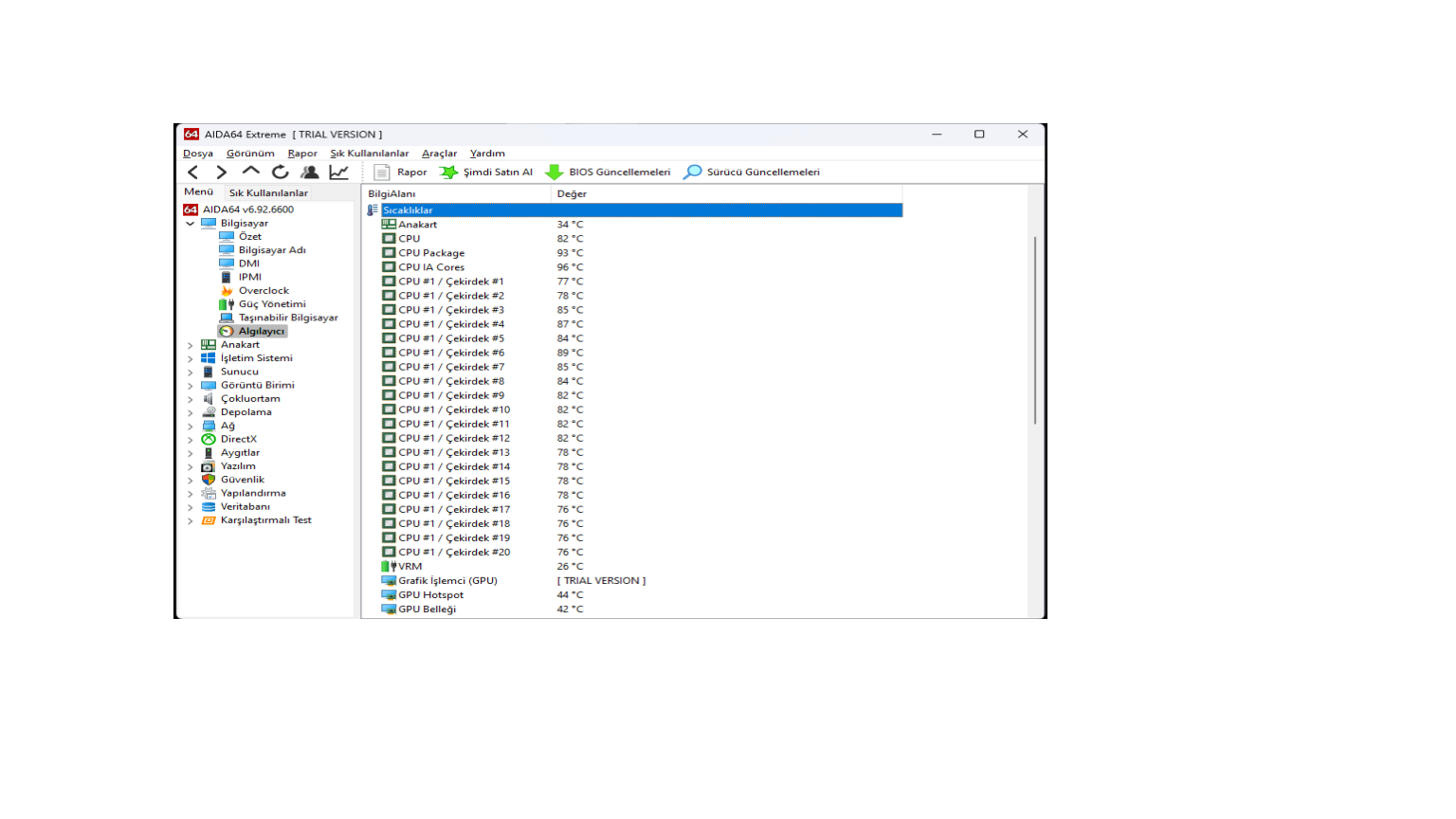The height and width of the screenshot is (819, 1456).
Task: Open the Sık Kullanılanlar menu in the menu bar
Action: tap(370, 154)
